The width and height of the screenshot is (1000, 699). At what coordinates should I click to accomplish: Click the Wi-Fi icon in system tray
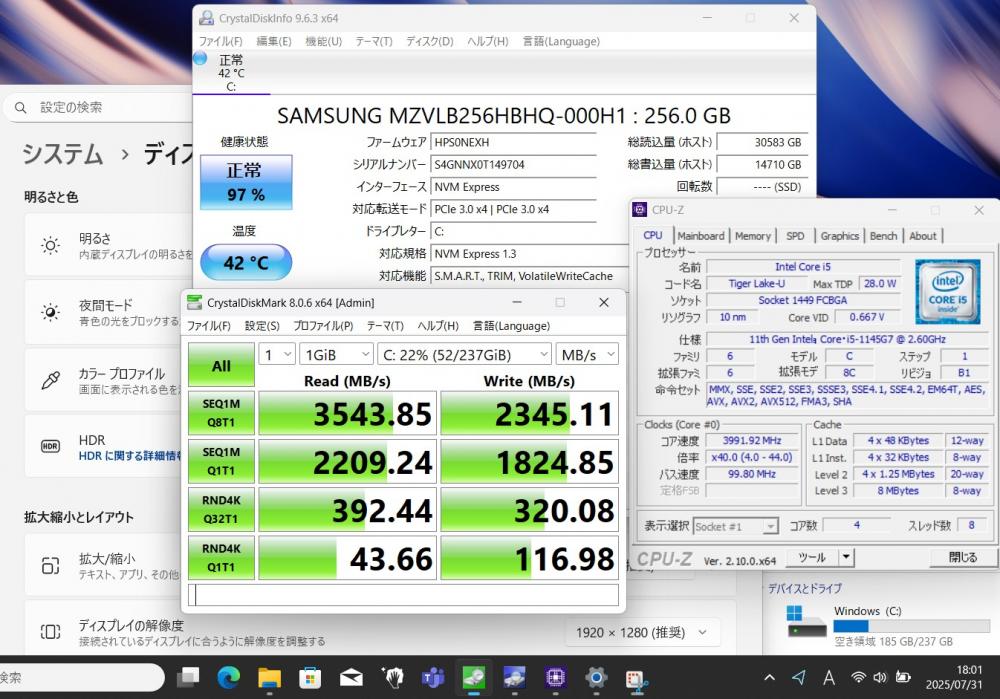coord(859,677)
